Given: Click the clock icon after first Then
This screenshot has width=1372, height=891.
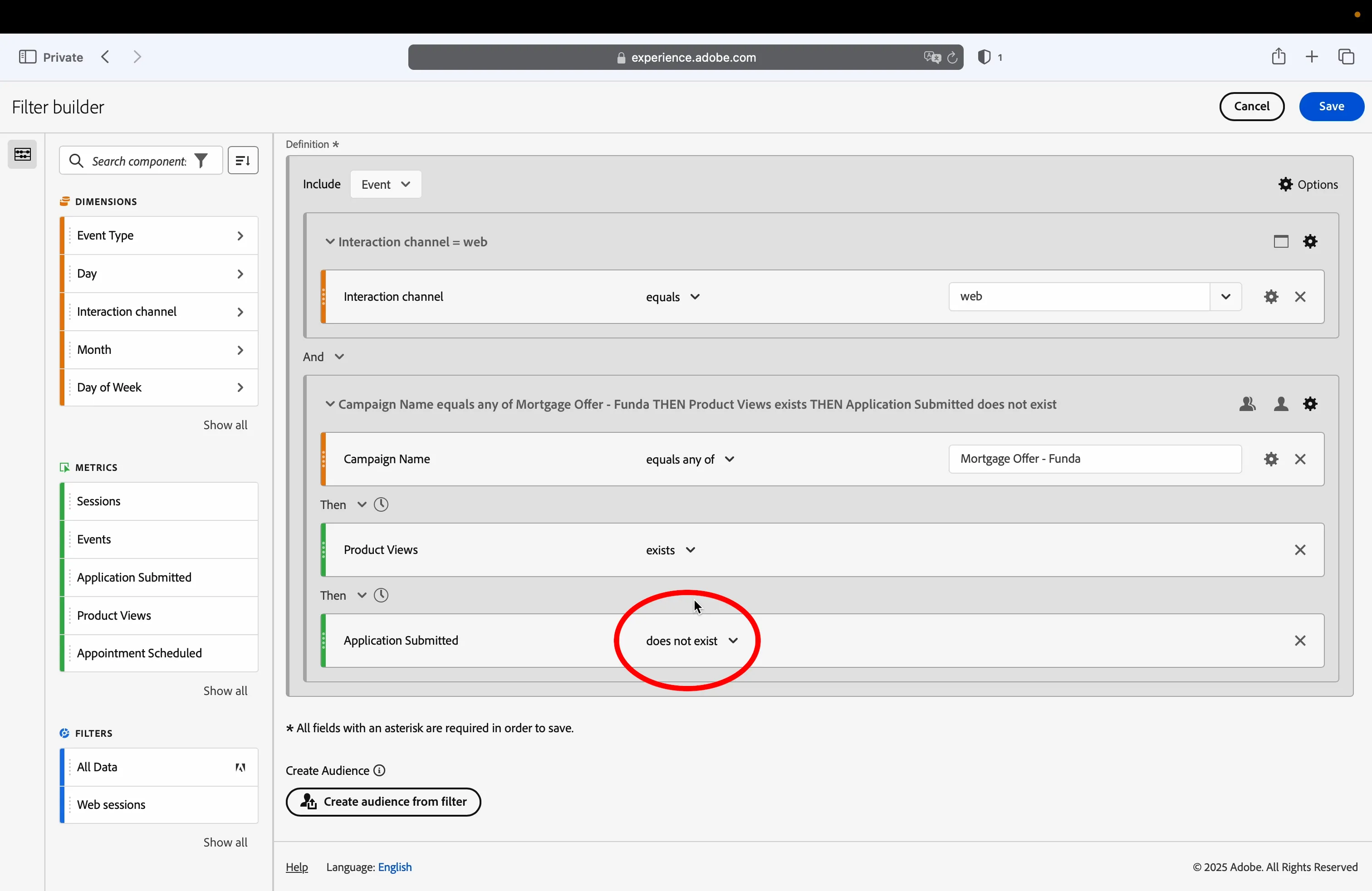Looking at the screenshot, I should point(381,505).
